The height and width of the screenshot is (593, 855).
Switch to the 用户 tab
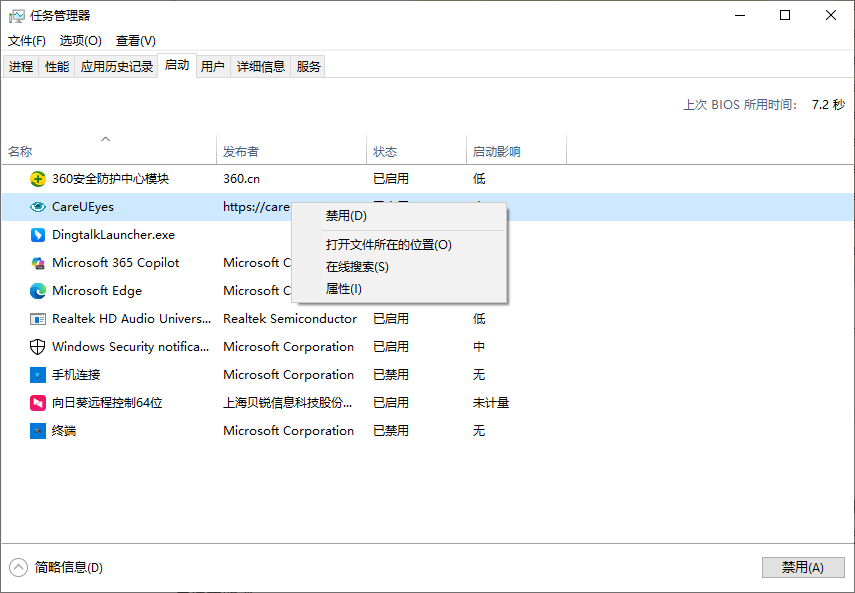point(213,66)
